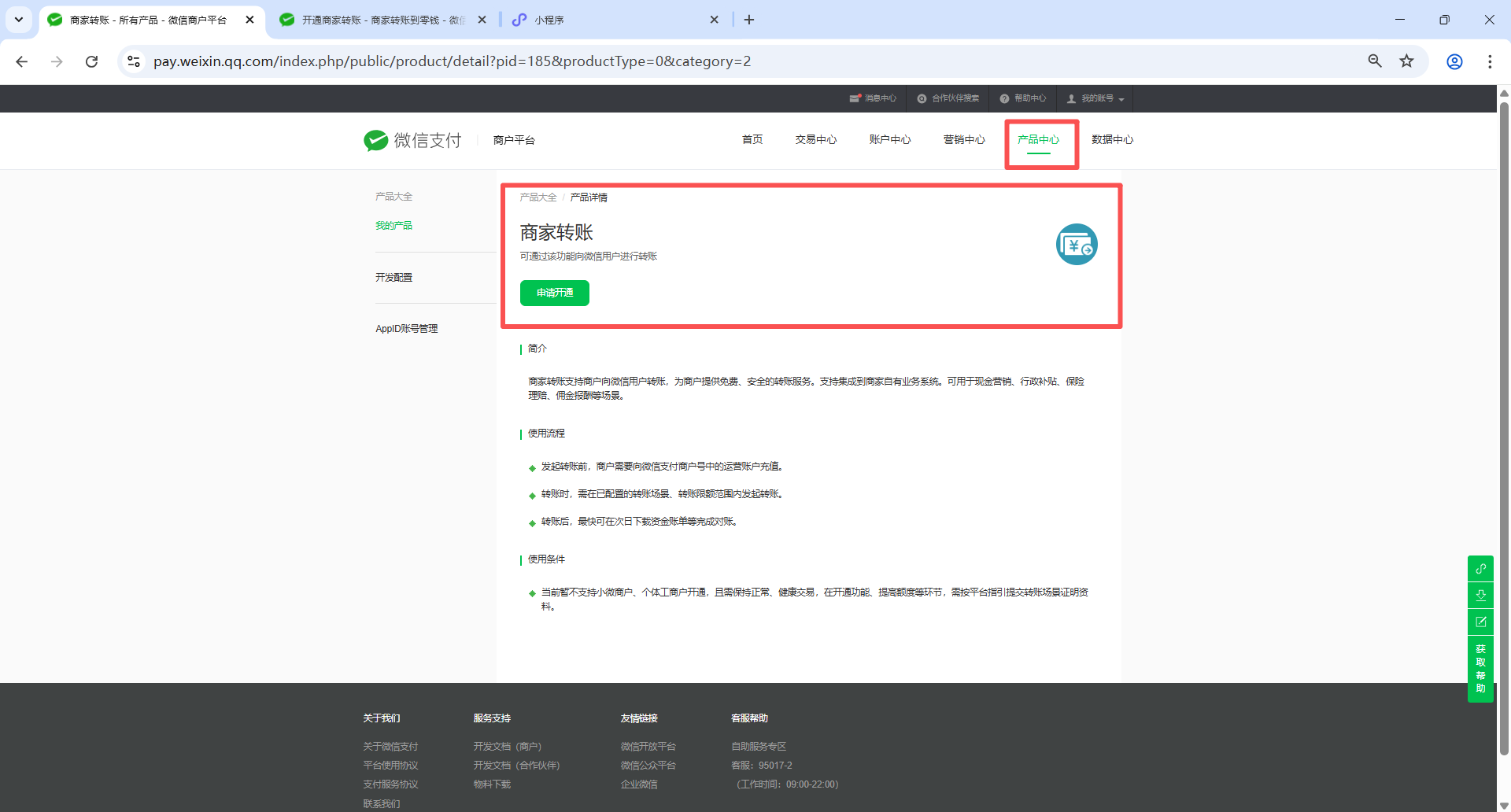Open Chrome three-dot menu
The height and width of the screenshot is (812, 1511).
click(x=1489, y=61)
